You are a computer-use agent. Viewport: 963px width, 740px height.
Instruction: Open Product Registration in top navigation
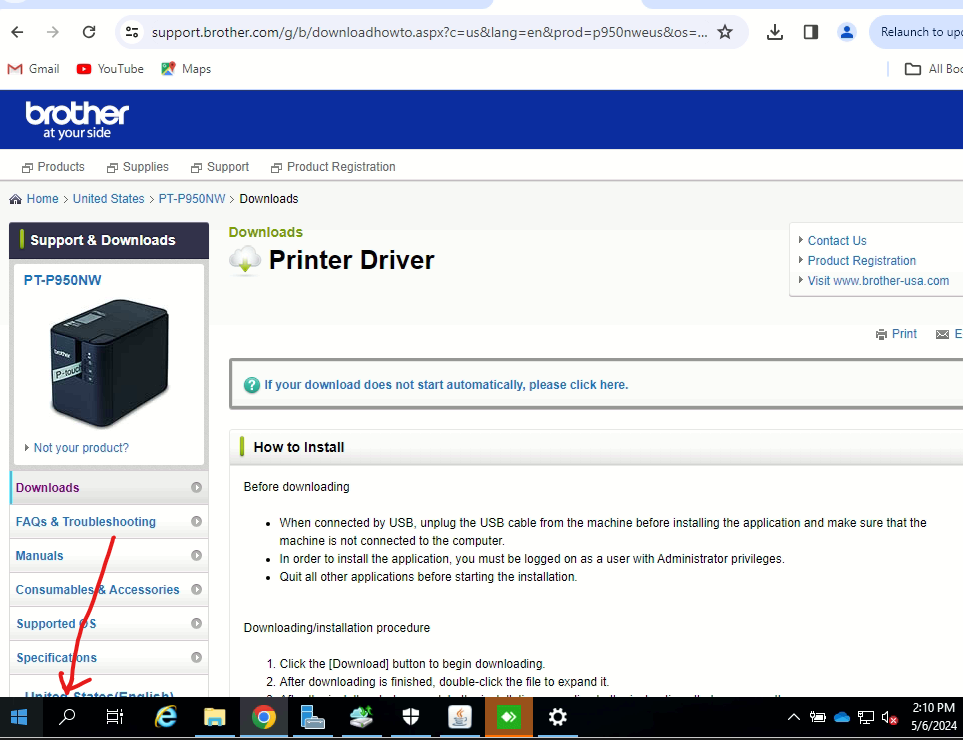(x=333, y=167)
